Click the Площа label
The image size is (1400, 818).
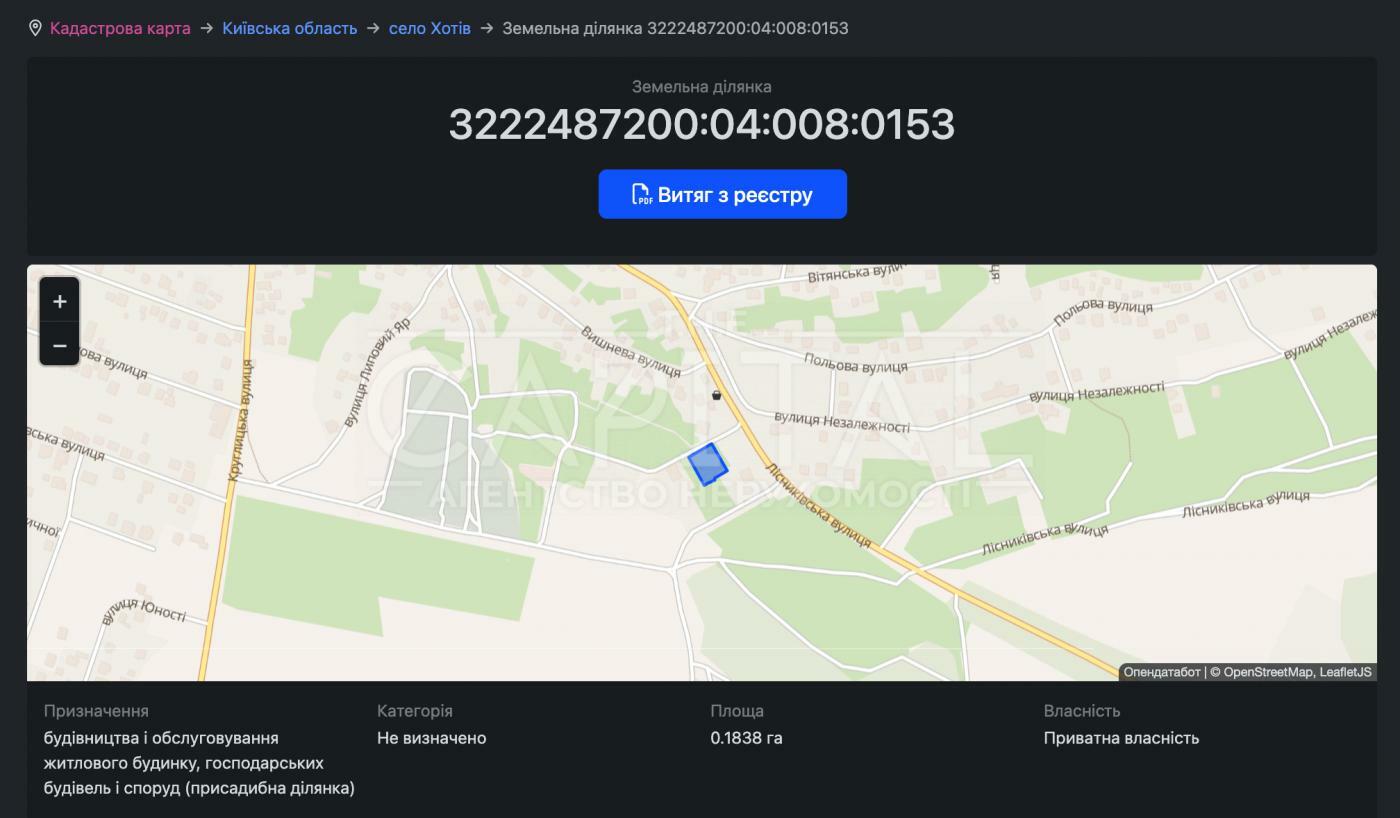coord(737,711)
